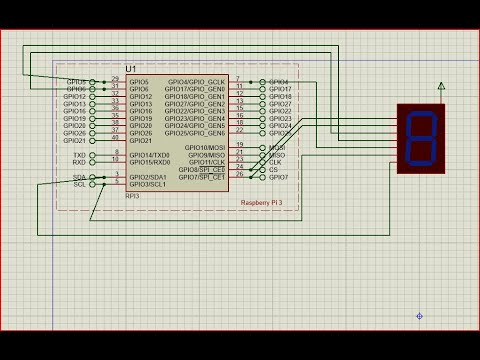Screen dimensions: 480x360
Task: Click the GPIO14/TXD0 pin name
Action: point(150,155)
